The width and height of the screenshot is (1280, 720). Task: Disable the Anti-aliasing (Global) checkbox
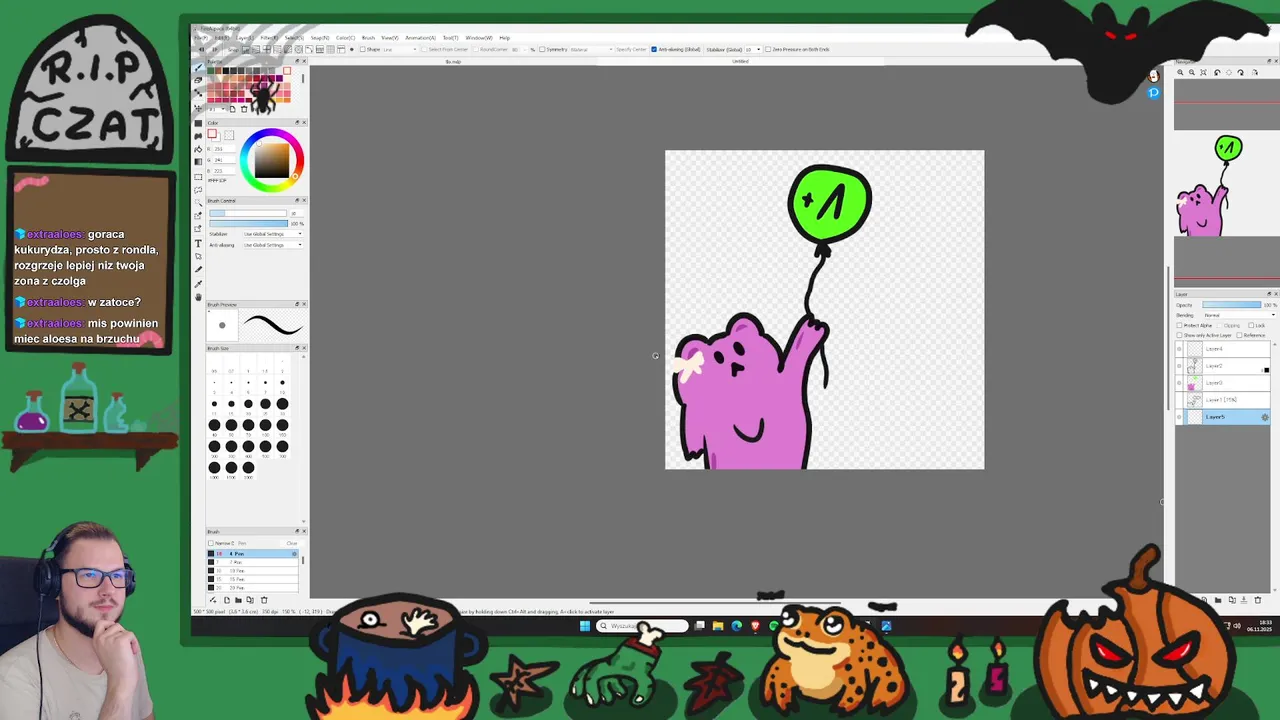pos(654,49)
